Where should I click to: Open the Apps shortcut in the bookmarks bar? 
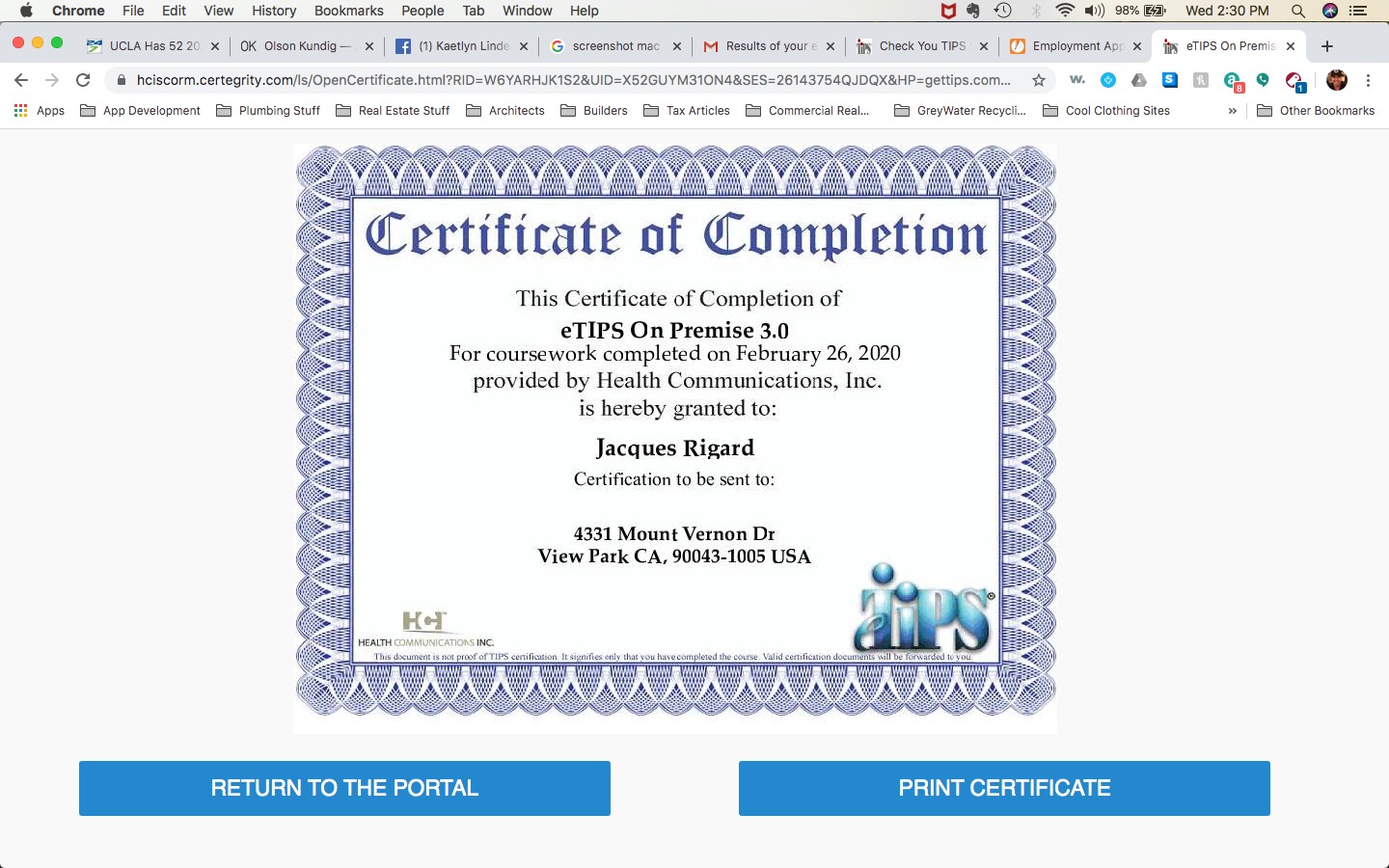click(x=40, y=111)
